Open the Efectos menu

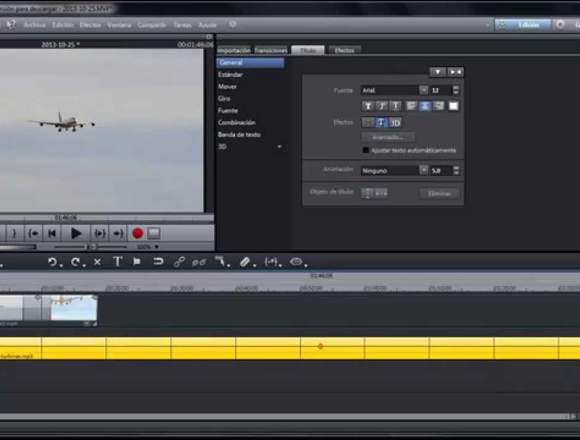pos(90,25)
